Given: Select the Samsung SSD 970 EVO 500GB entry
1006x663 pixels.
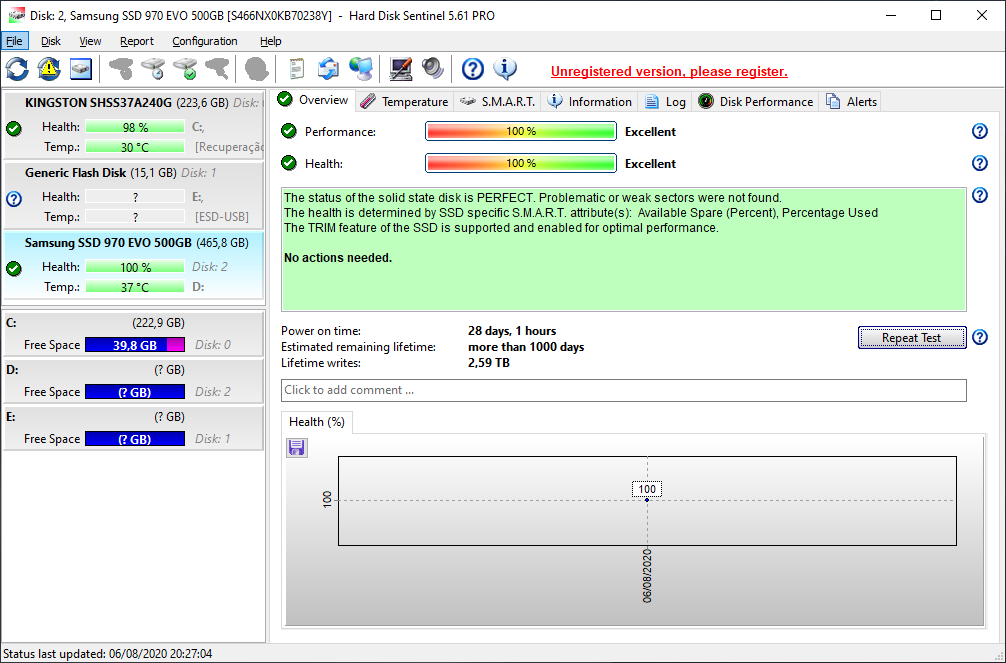Looking at the screenshot, I should pos(133,265).
